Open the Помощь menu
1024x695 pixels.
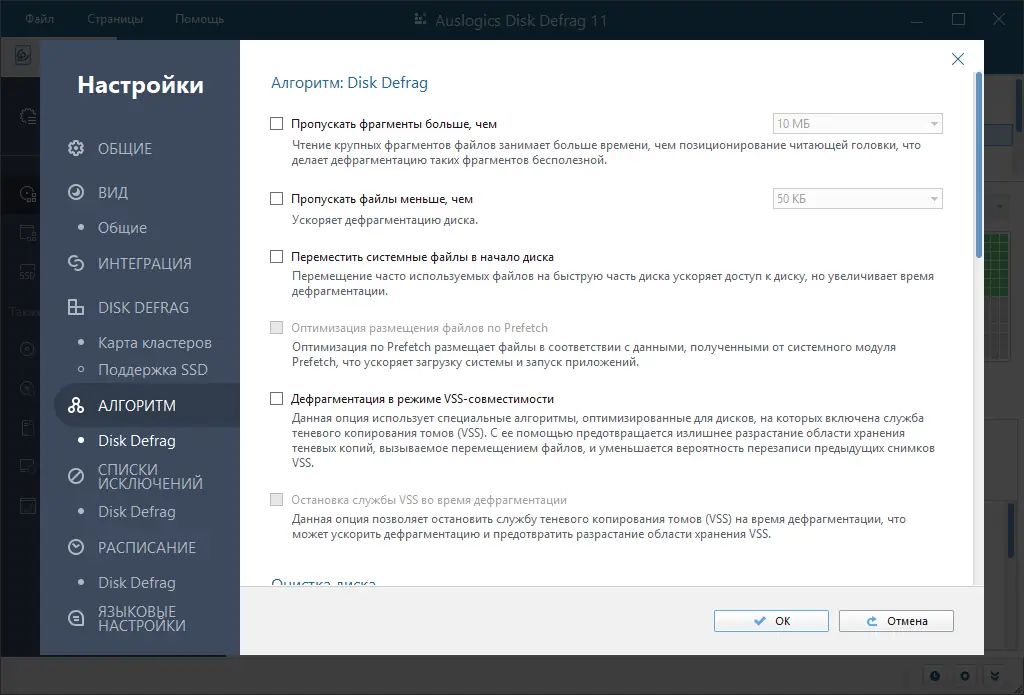tap(199, 19)
